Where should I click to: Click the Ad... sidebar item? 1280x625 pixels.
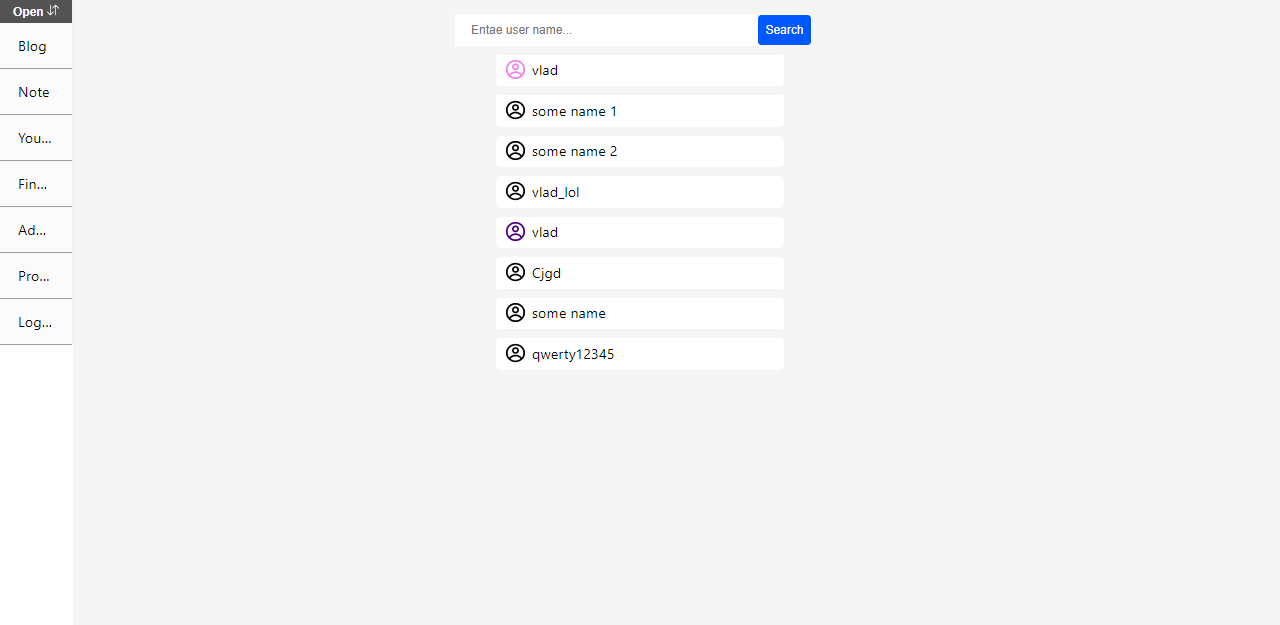click(31, 230)
